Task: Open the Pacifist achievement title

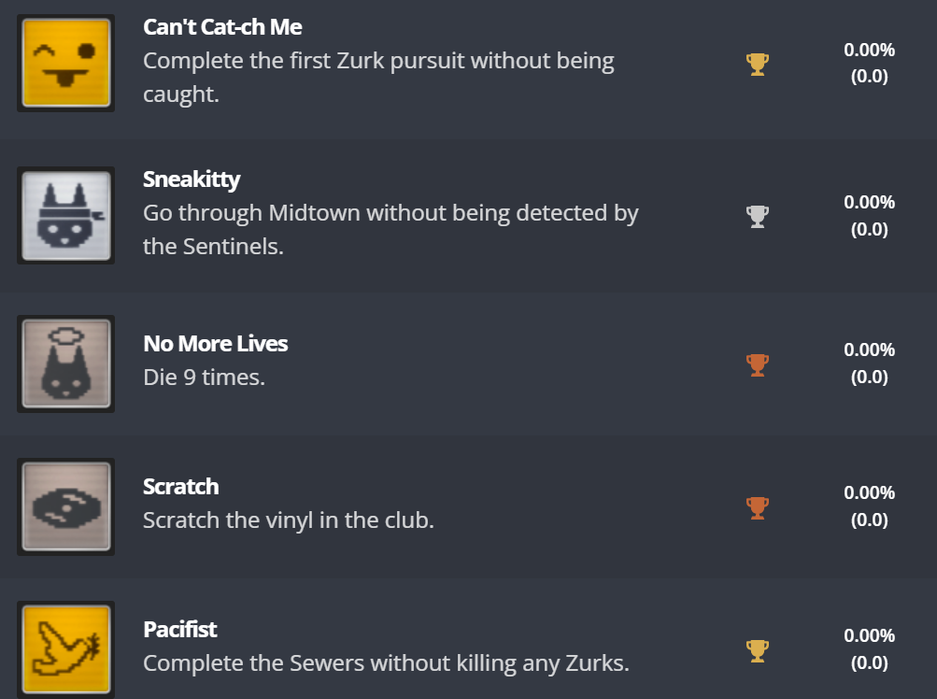Action: coord(180,630)
